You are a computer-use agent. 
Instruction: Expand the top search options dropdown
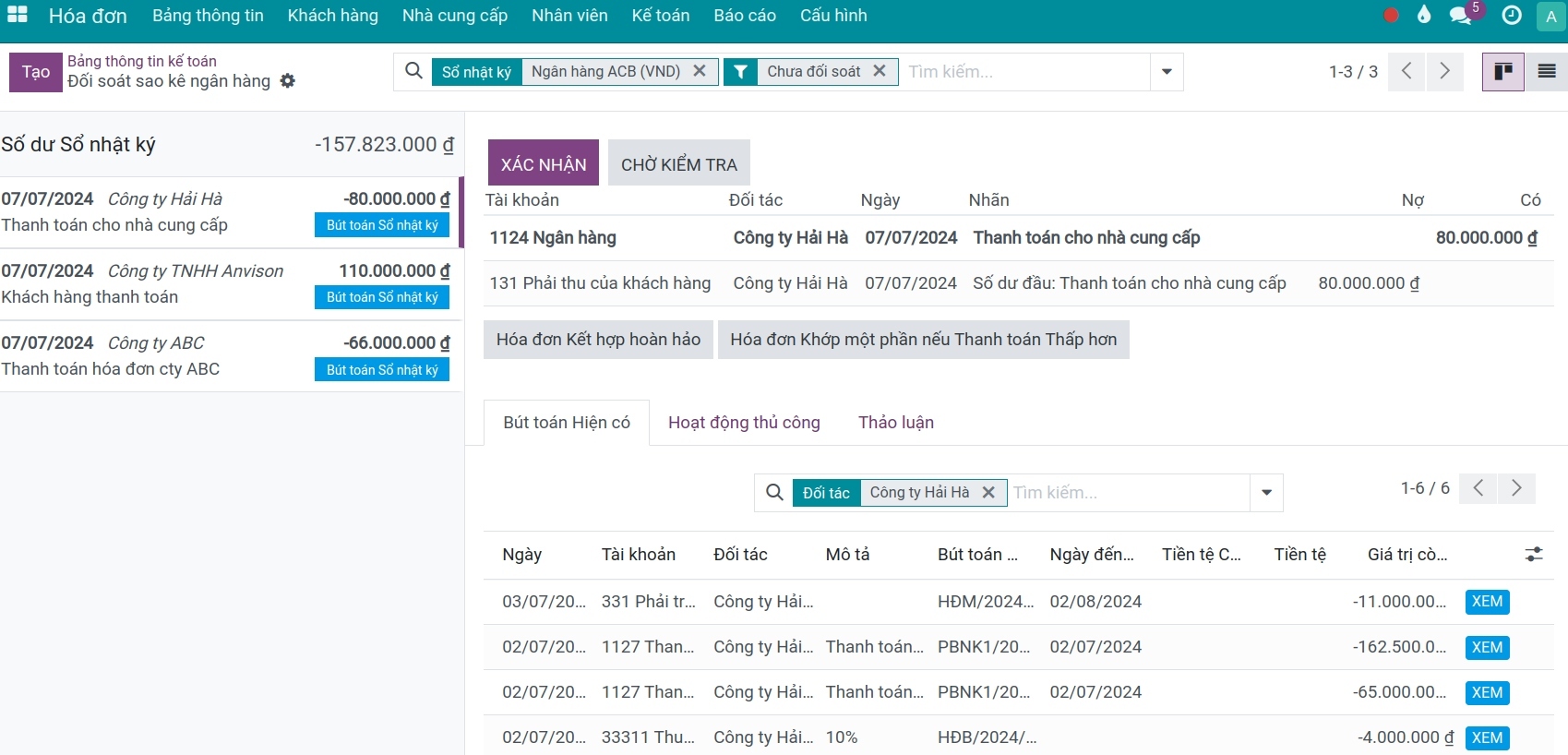point(1167,72)
